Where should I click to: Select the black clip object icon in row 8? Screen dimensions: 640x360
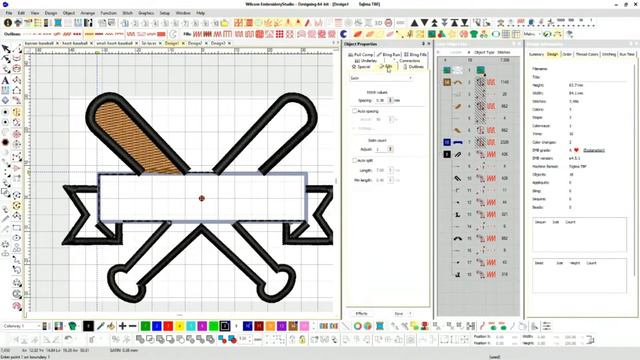[x=458, y=154]
